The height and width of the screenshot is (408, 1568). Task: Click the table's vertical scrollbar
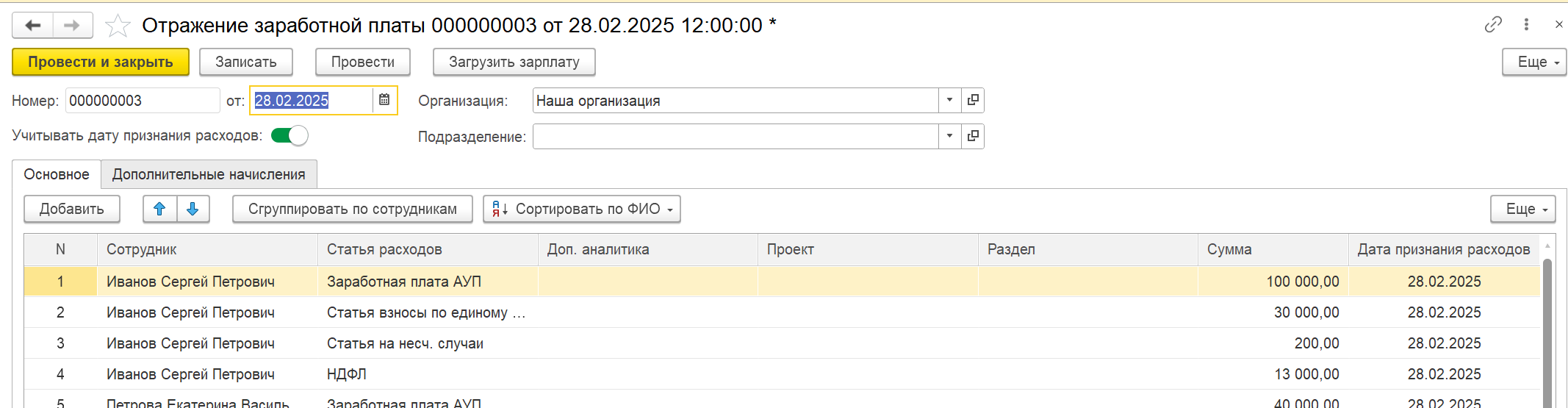(x=1547, y=331)
